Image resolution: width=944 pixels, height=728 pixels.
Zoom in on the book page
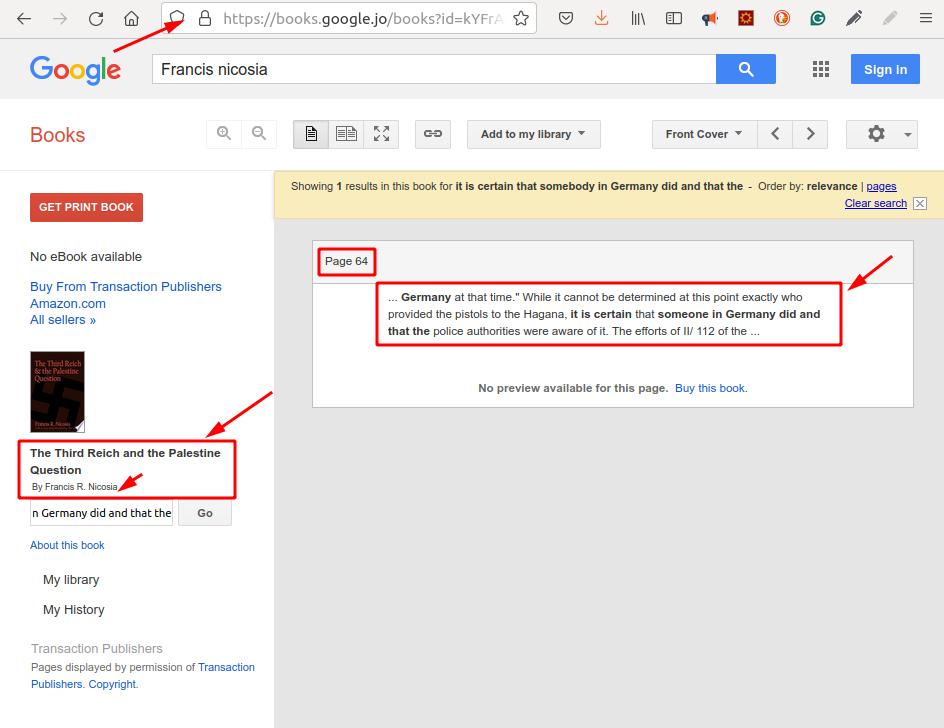223,134
